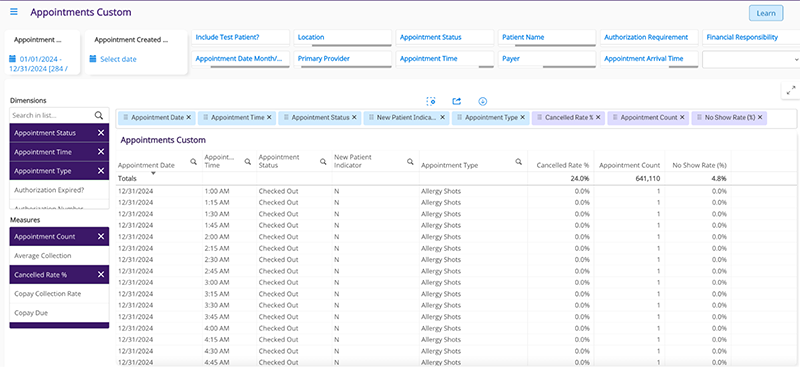Remove New Patient Indicator chip
The image size is (800, 367).
(x=442, y=117)
